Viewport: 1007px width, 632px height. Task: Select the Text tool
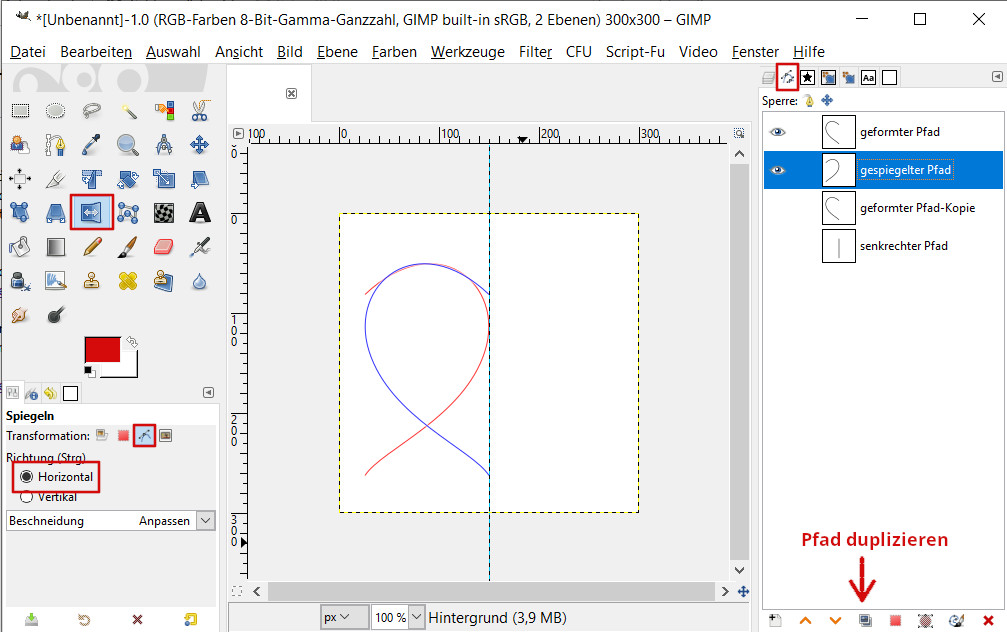(200, 212)
